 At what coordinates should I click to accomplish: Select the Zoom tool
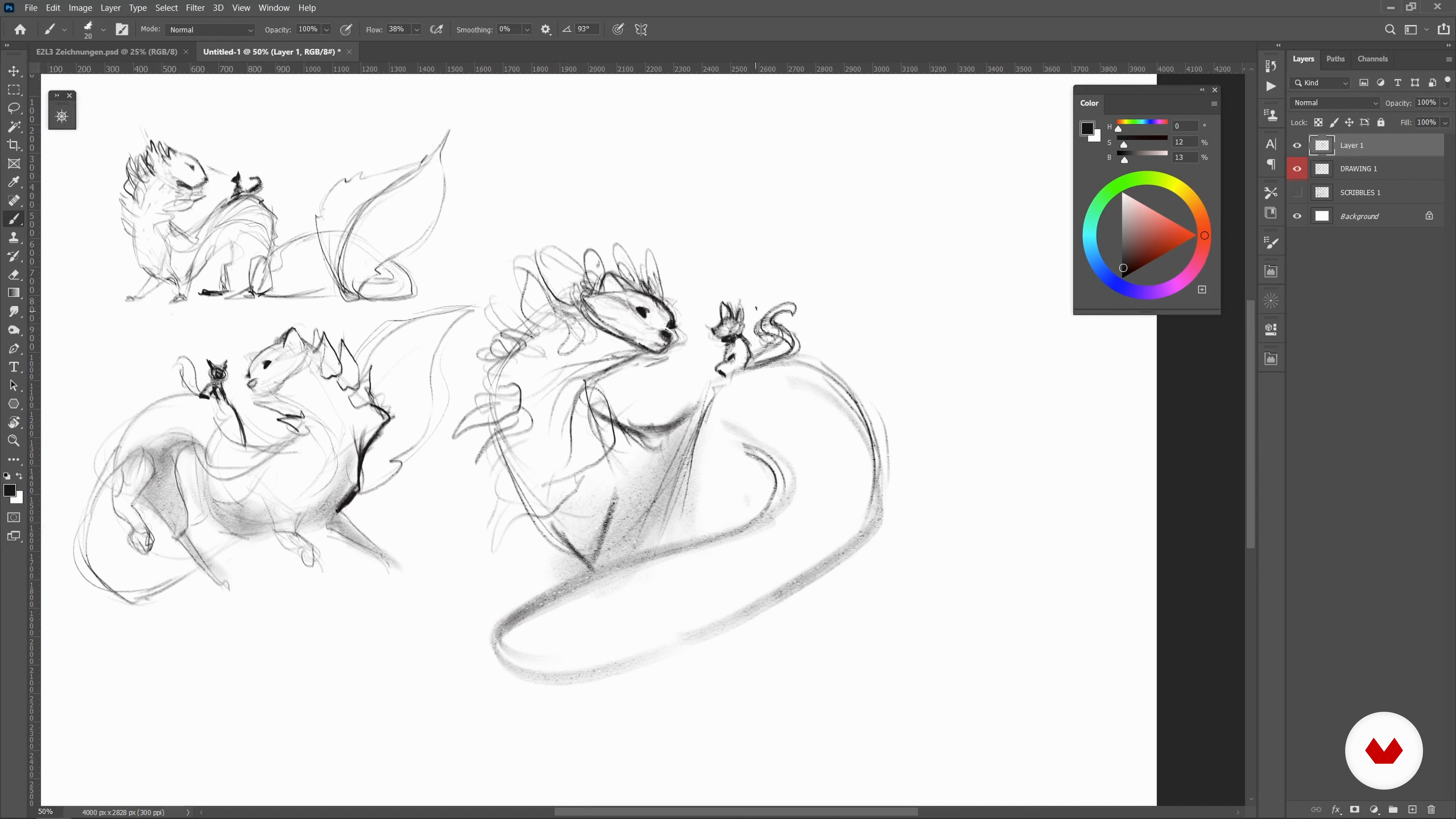(14, 441)
